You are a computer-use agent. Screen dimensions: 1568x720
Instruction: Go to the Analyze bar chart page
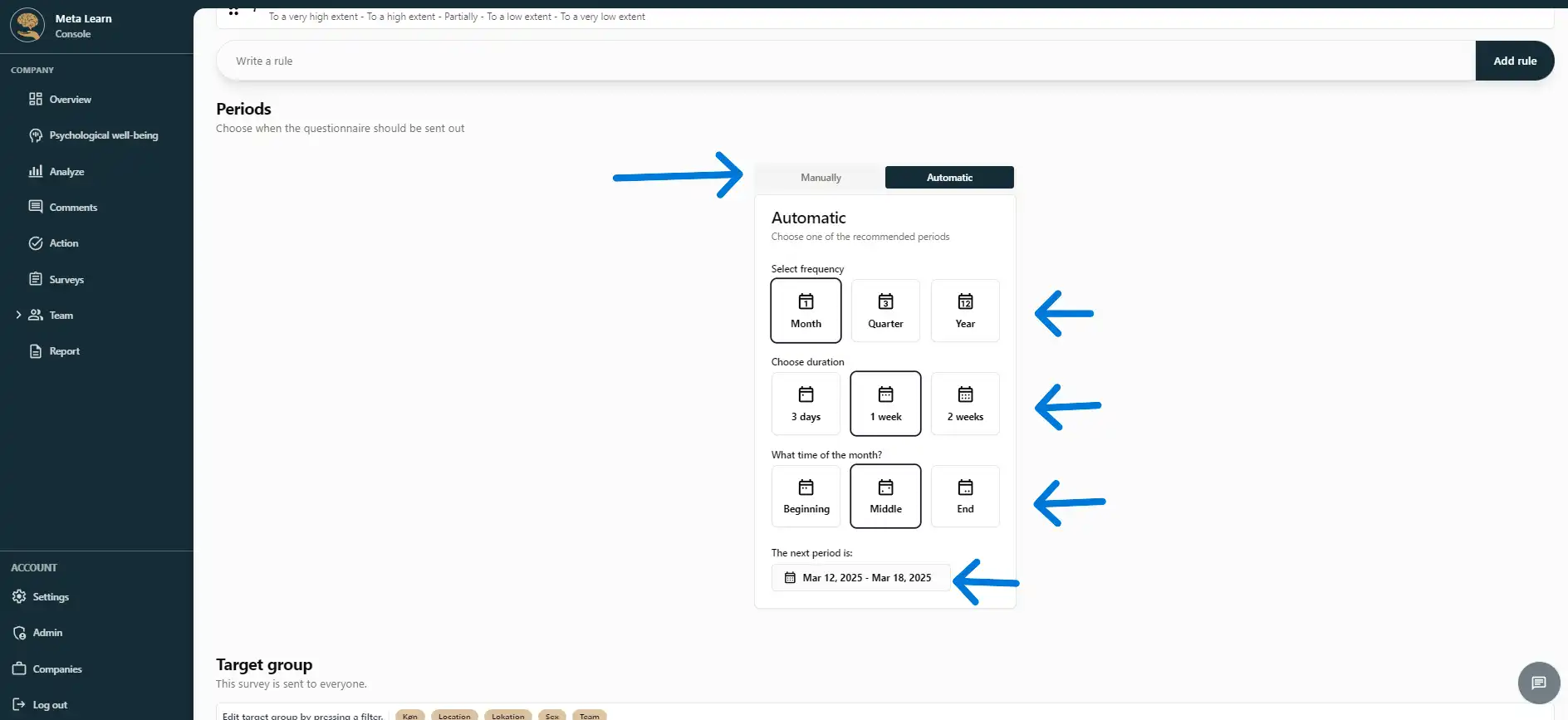(x=66, y=172)
